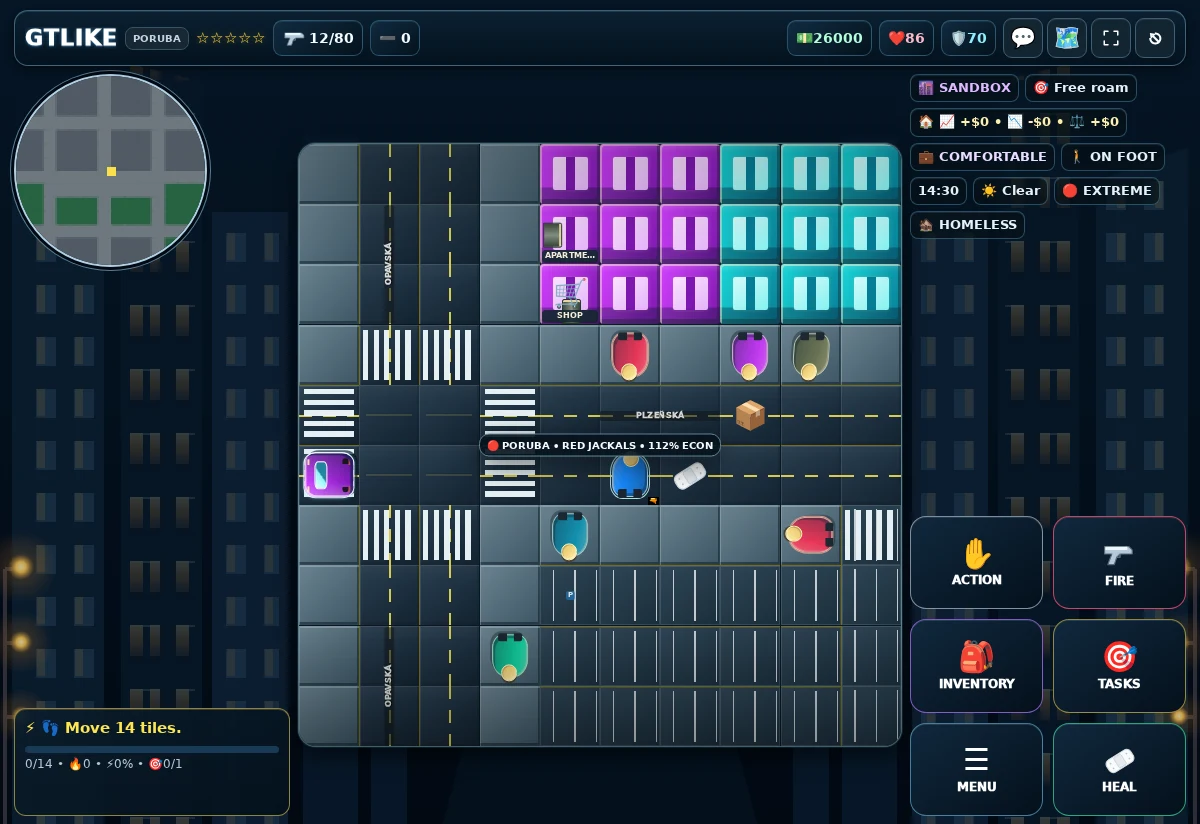
Task: Click the blue player character
Action: (630, 476)
